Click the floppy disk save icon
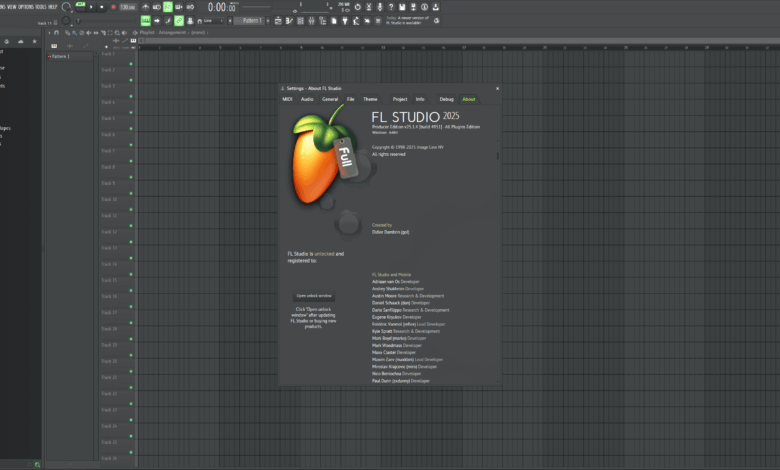Viewport: 780px width, 470px height. pyautogui.click(x=402, y=7)
